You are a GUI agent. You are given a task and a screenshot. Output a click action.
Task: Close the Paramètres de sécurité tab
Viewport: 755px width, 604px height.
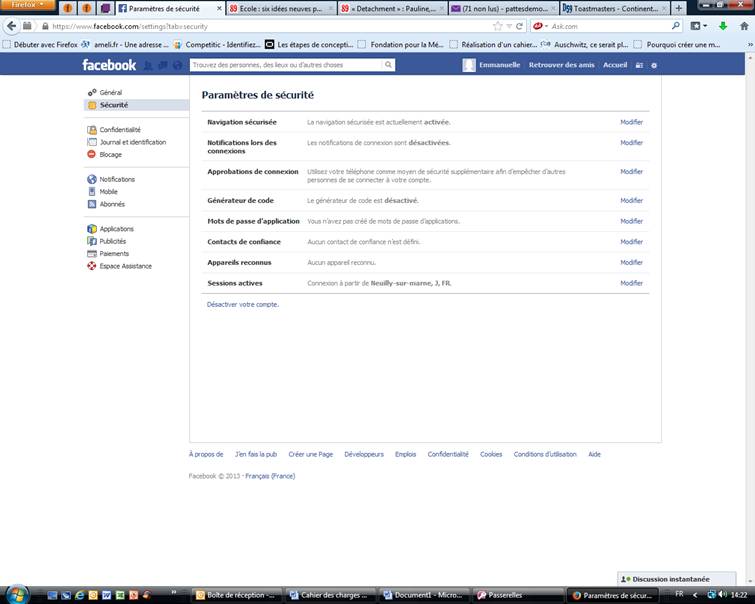(219, 9)
